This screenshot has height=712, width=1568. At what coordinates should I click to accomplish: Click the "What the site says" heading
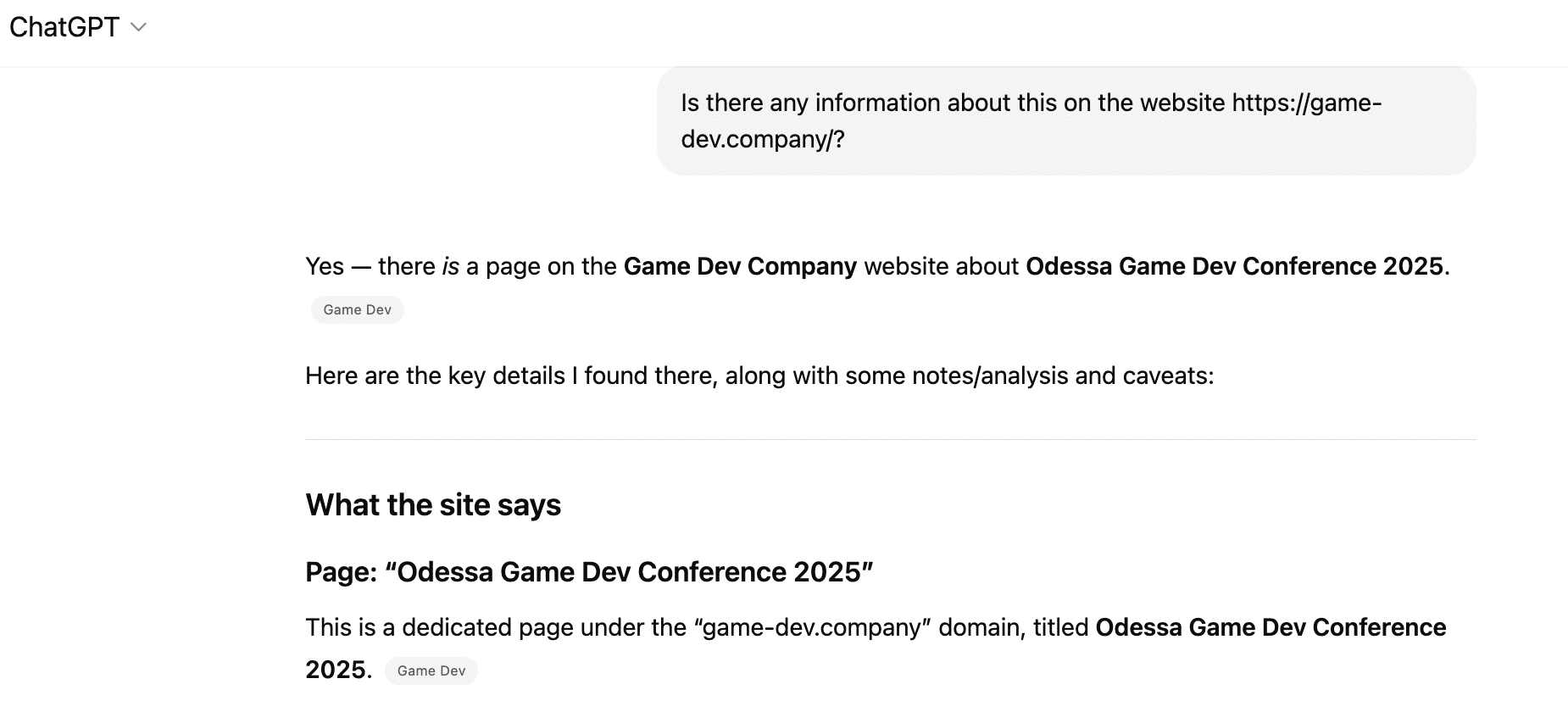433,505
